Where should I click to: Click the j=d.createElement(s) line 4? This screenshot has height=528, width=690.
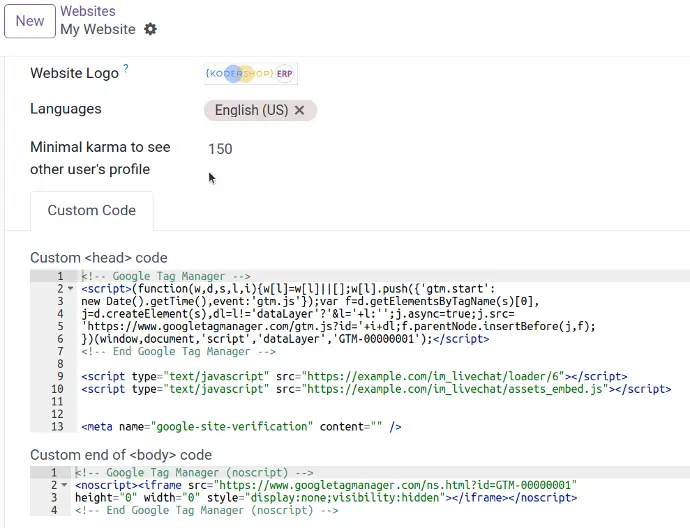point(297,314)
